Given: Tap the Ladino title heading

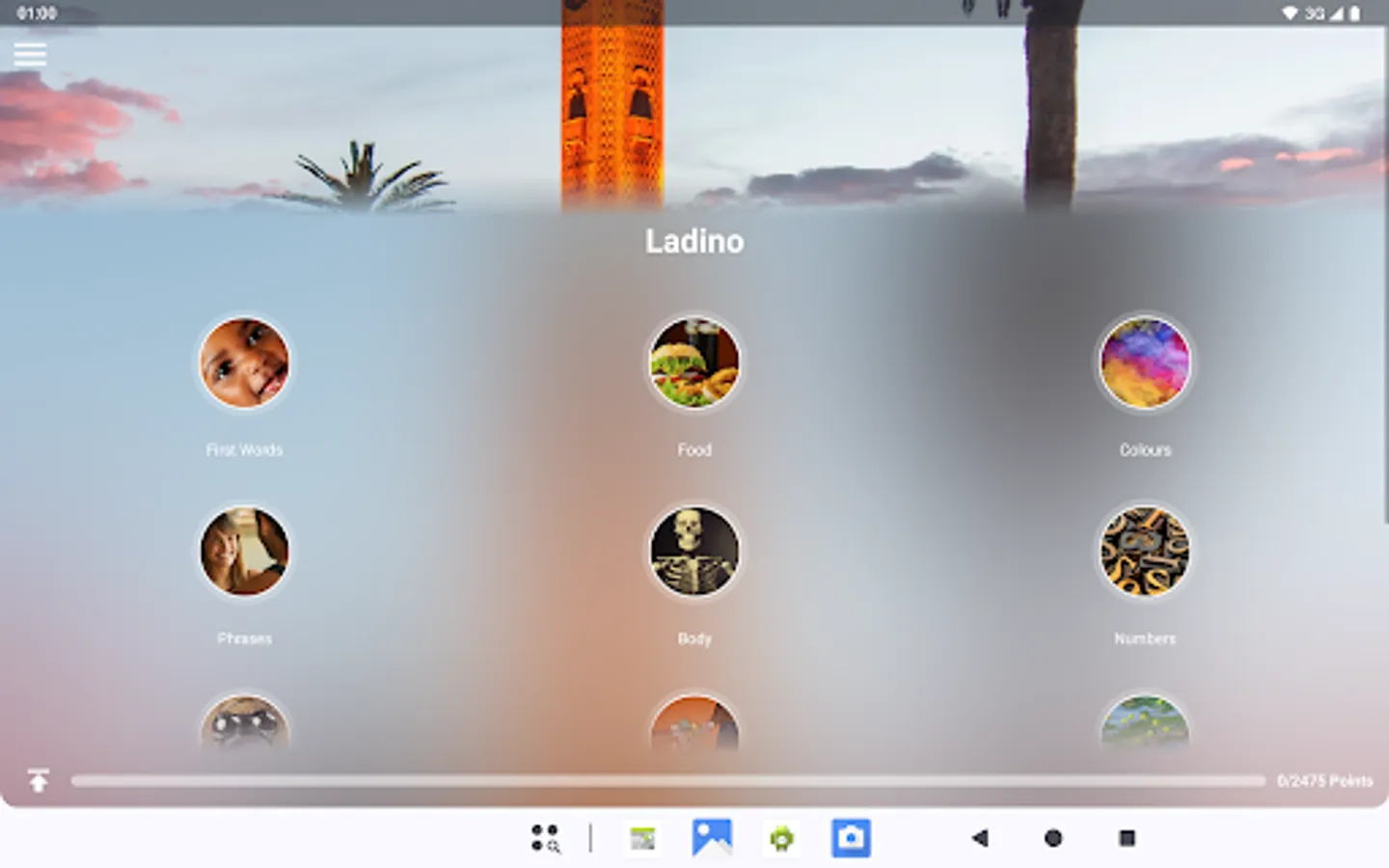Looking at the screenshot, I should 694,241.
